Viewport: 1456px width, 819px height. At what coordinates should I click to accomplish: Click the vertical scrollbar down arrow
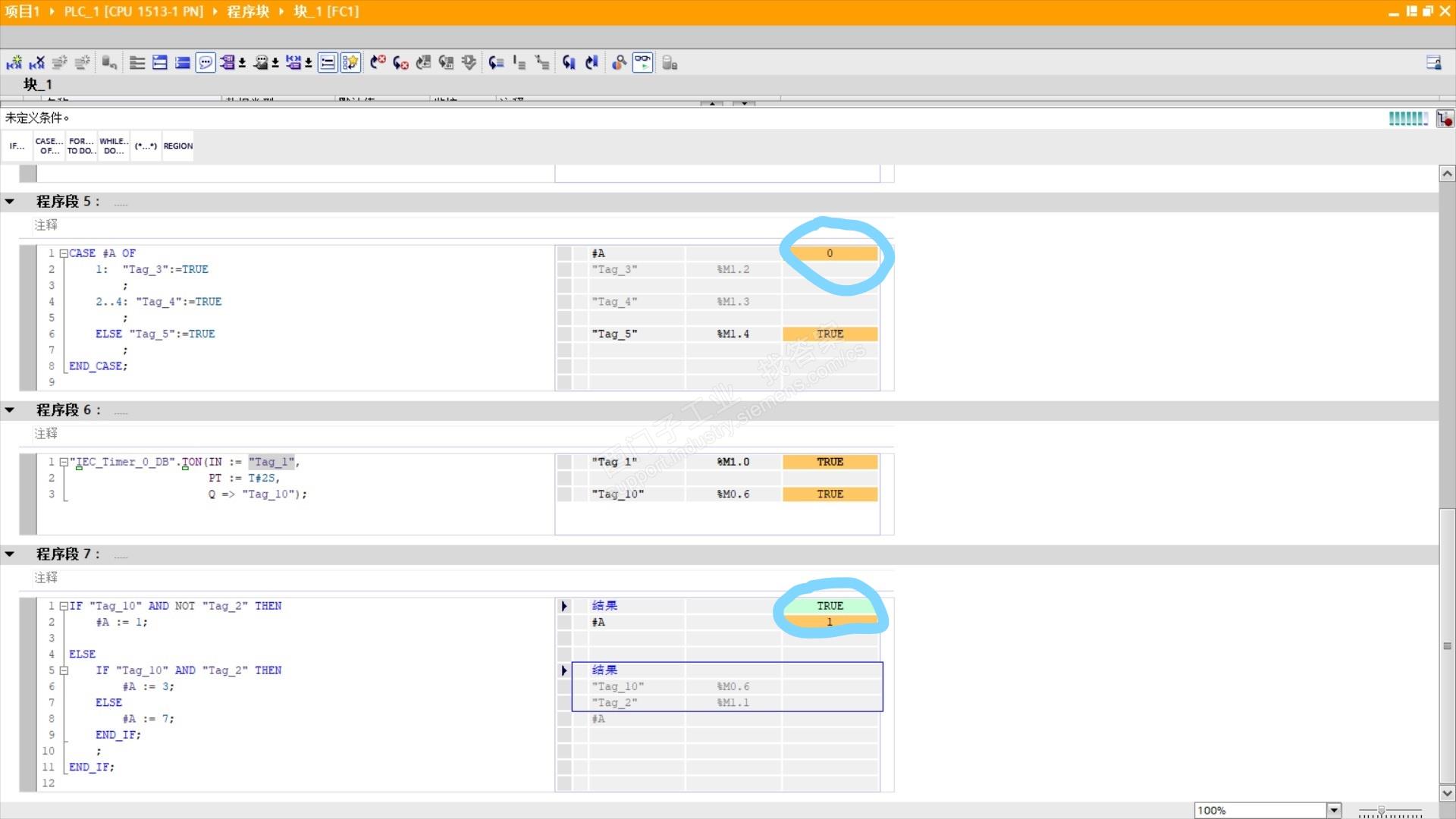tap(1447, 793)
